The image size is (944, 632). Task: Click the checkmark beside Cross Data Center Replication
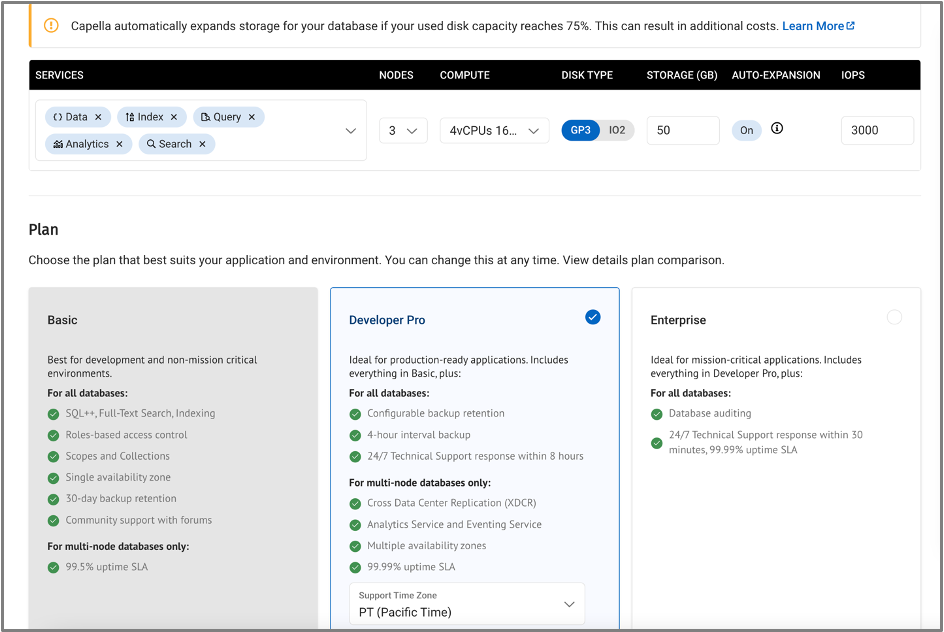pos(355,503)
